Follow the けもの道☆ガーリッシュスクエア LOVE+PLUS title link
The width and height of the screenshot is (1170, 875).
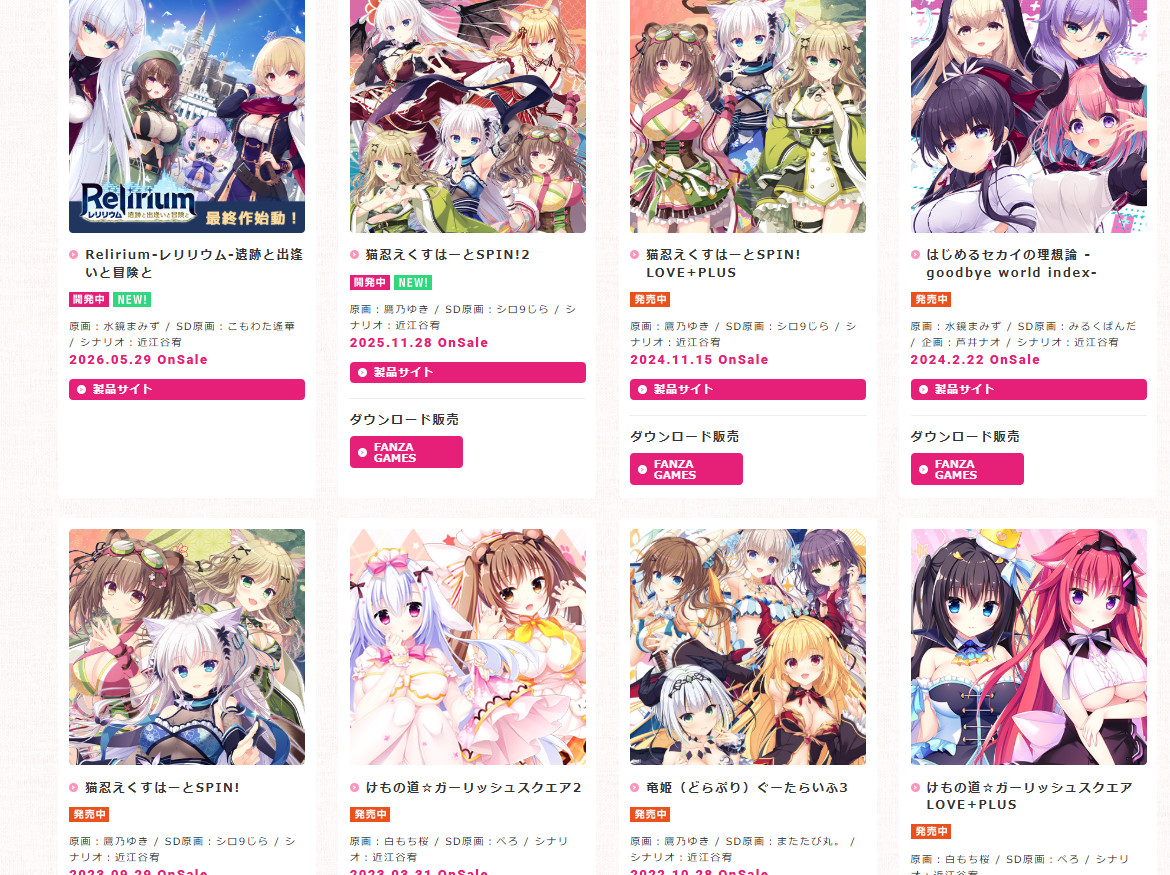tap(1029, 796)
